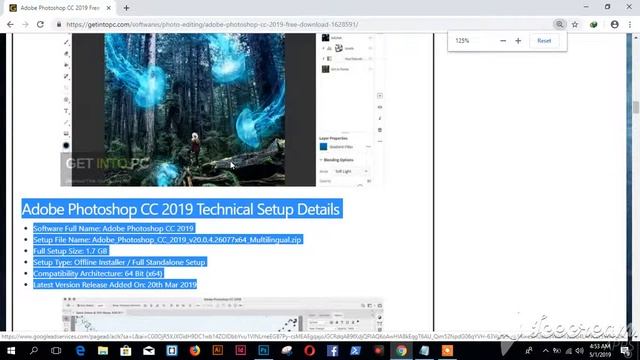
Task: Select the Adobe Photoshop CC 2019 Free tab
Action: point(60,8)
